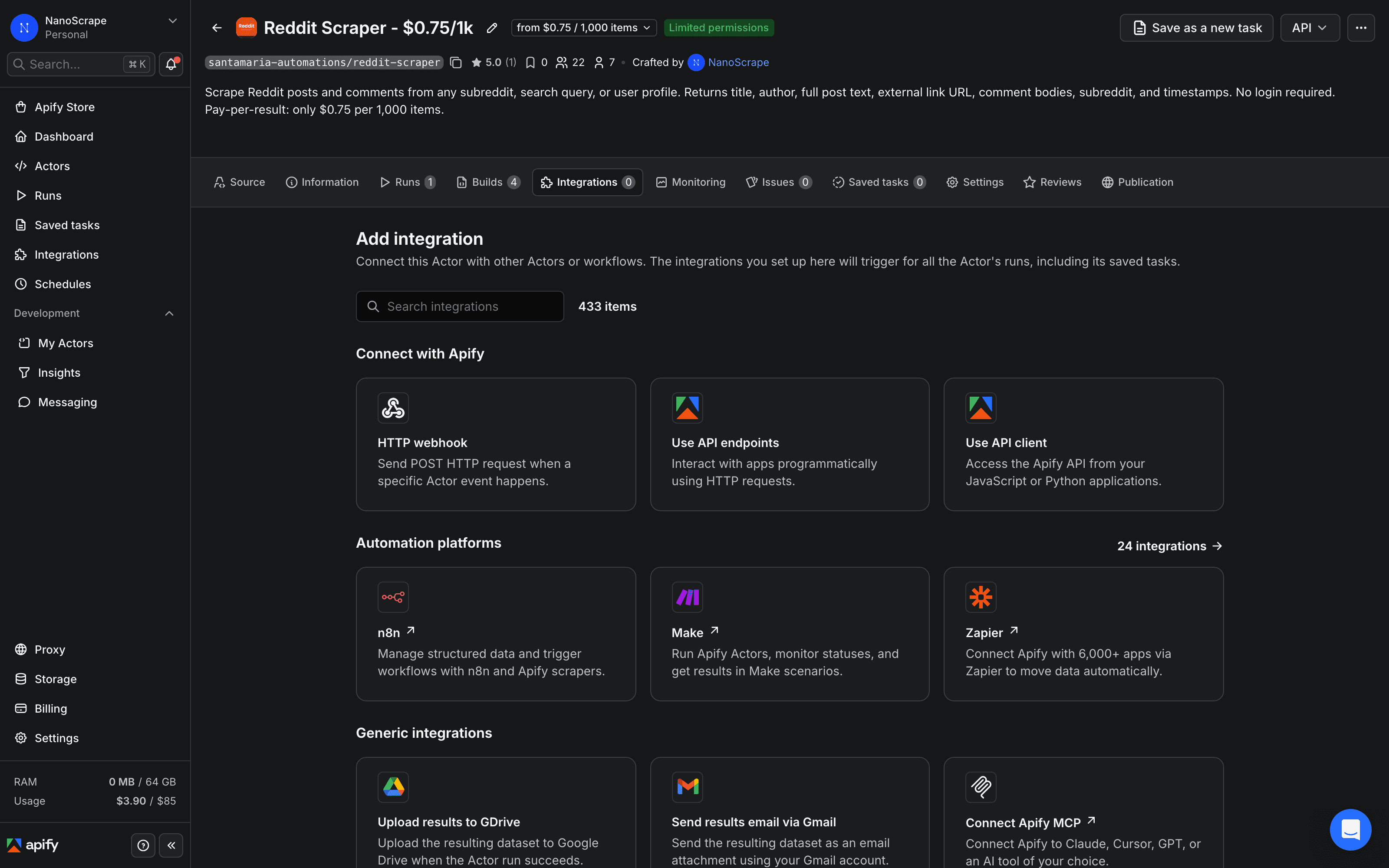Click the help question mark icon
Image resolution: width=1389 pixels, height=868 pixels.
[x=143, y=845]
